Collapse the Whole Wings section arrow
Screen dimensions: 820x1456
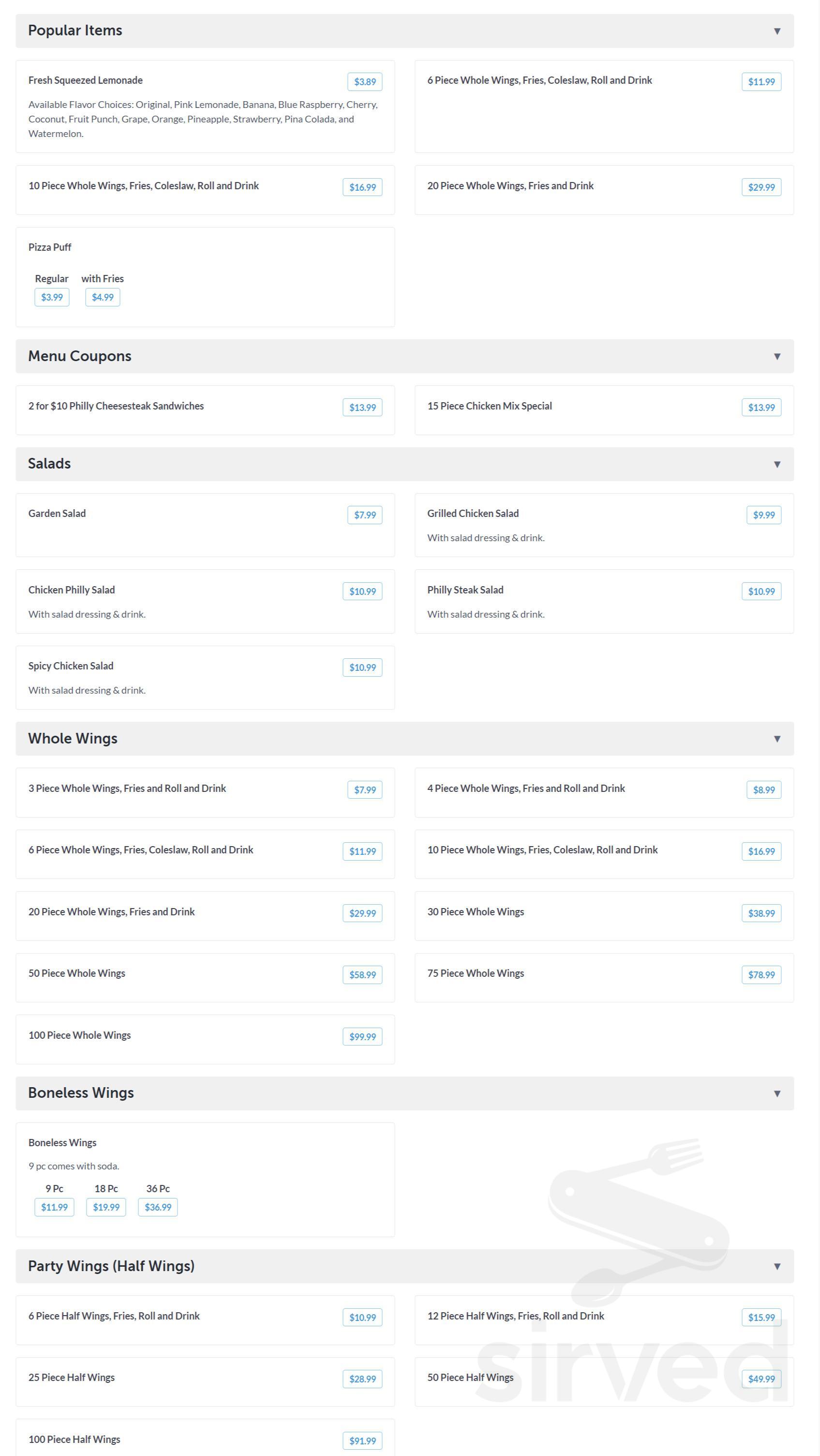click(x=777, y=739)
